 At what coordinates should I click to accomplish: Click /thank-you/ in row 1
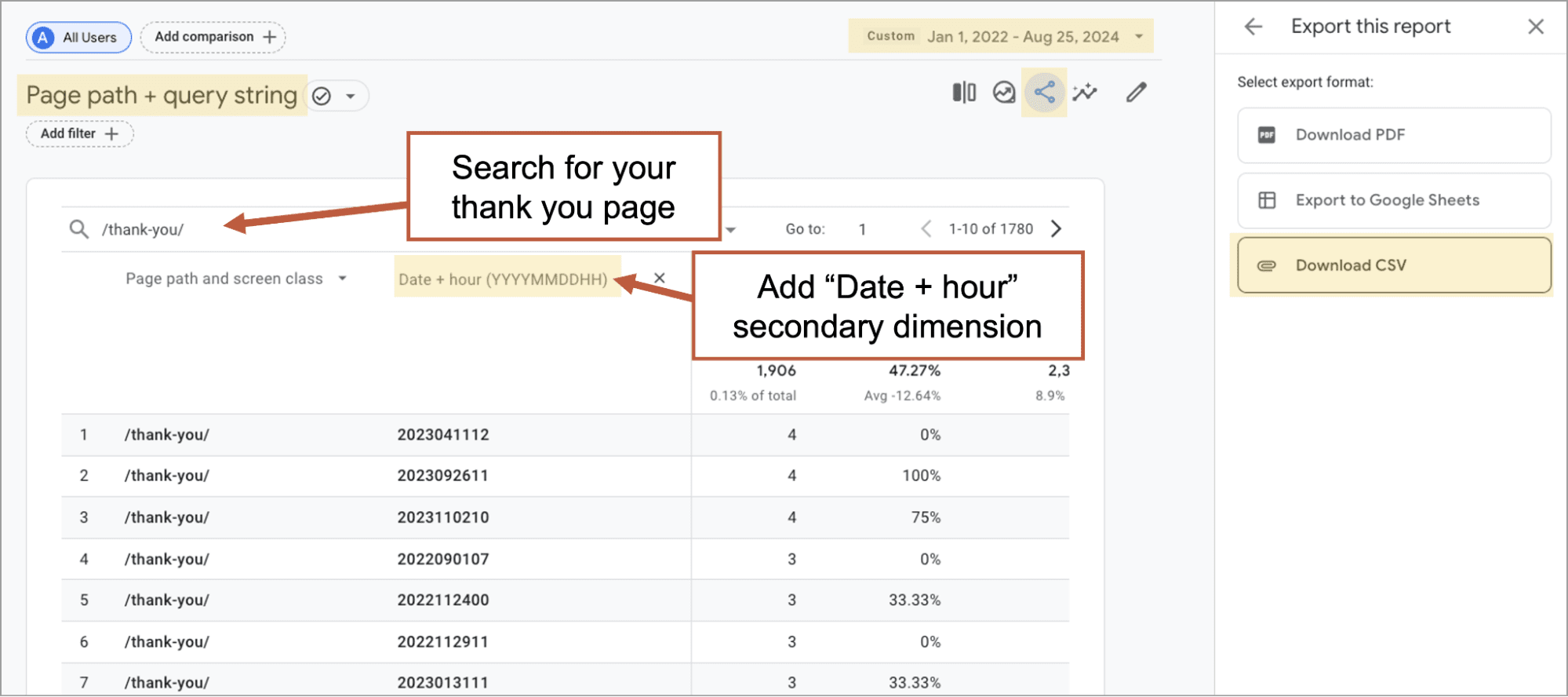click(167, 435)
